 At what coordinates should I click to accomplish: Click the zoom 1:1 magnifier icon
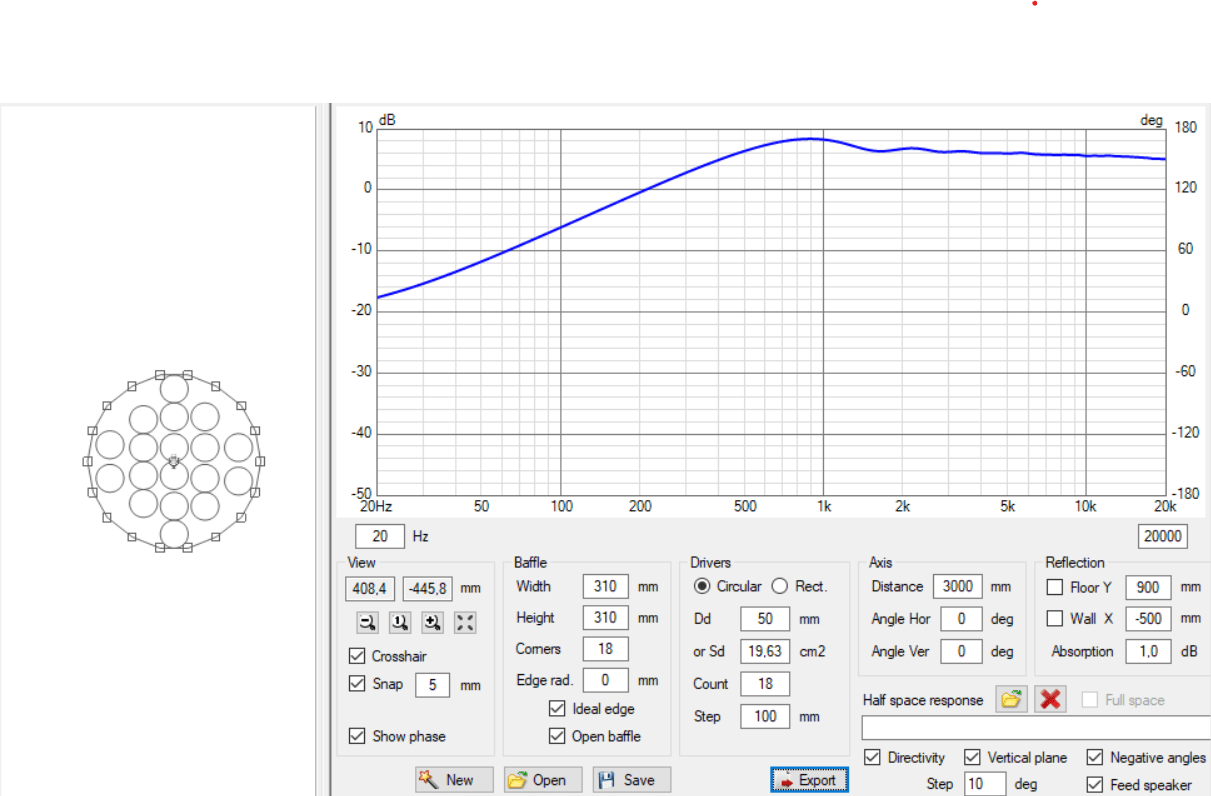point(400,623)
